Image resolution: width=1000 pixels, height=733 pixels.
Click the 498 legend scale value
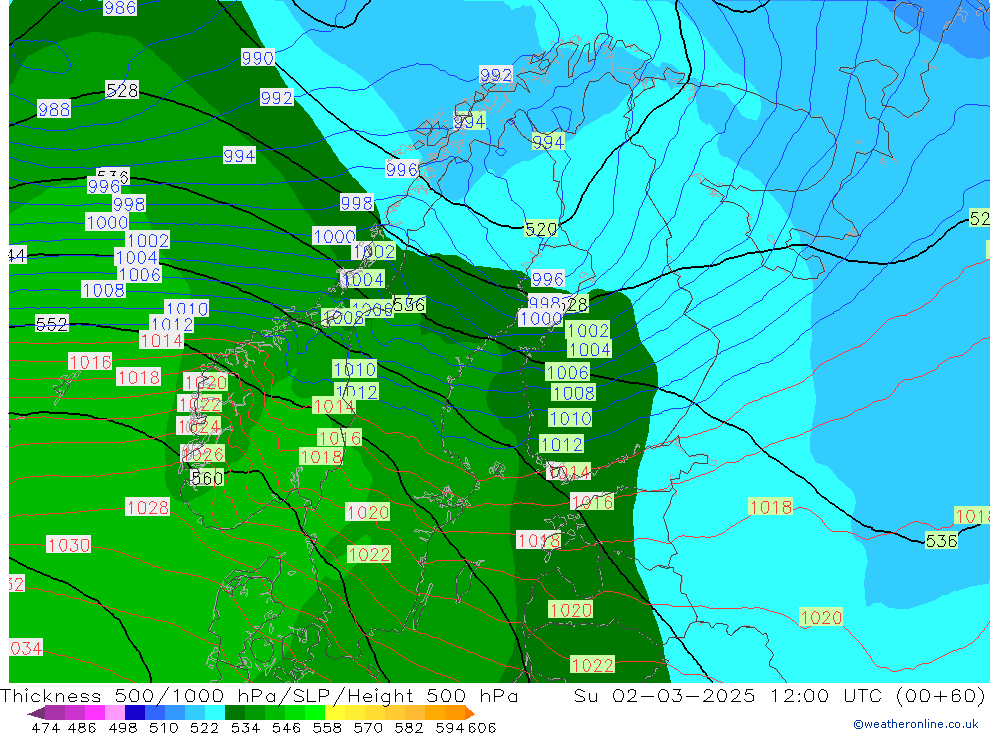click(123, 727)
